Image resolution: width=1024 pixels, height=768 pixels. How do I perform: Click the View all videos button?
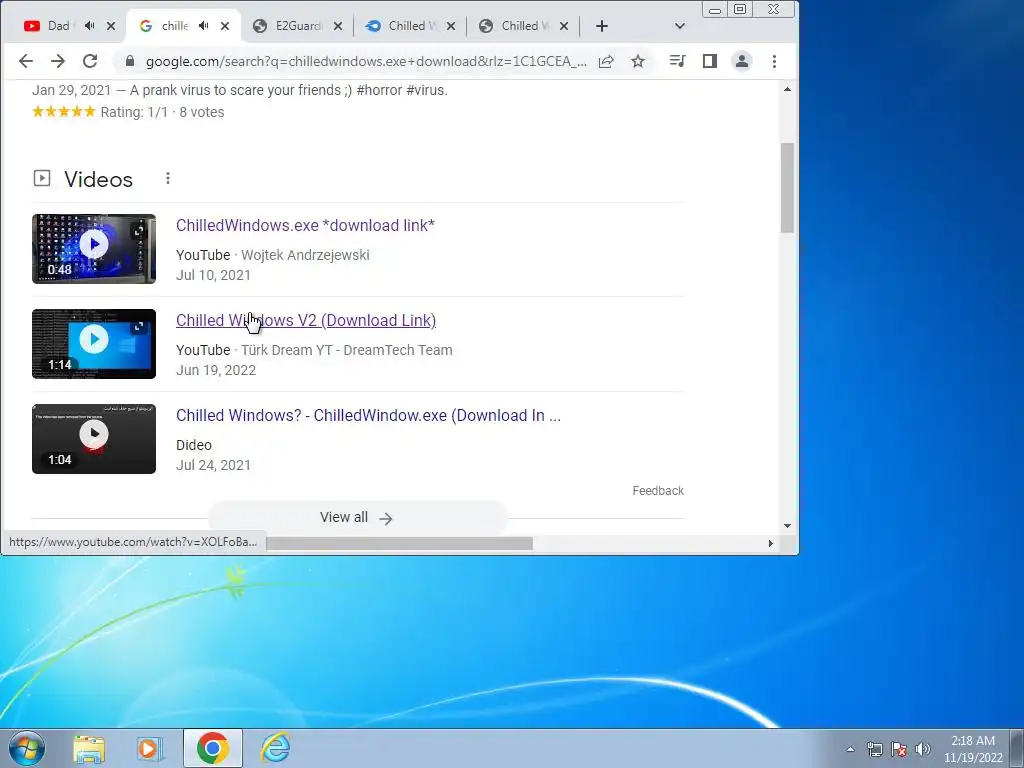(x=357, y=517)
